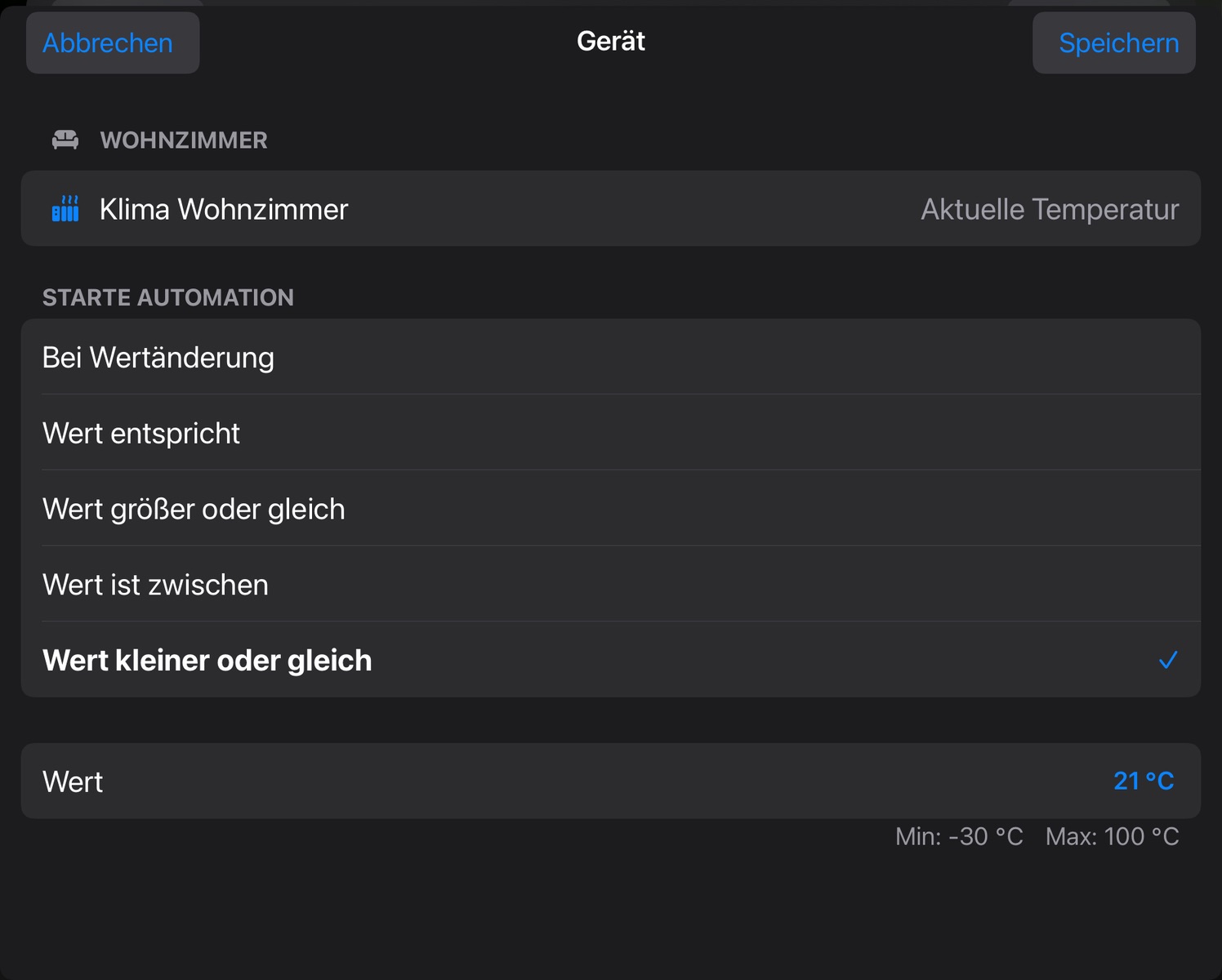Edit the 21 °C threshold value
Screen dimensions: 1222x980
pos(1144,781)
